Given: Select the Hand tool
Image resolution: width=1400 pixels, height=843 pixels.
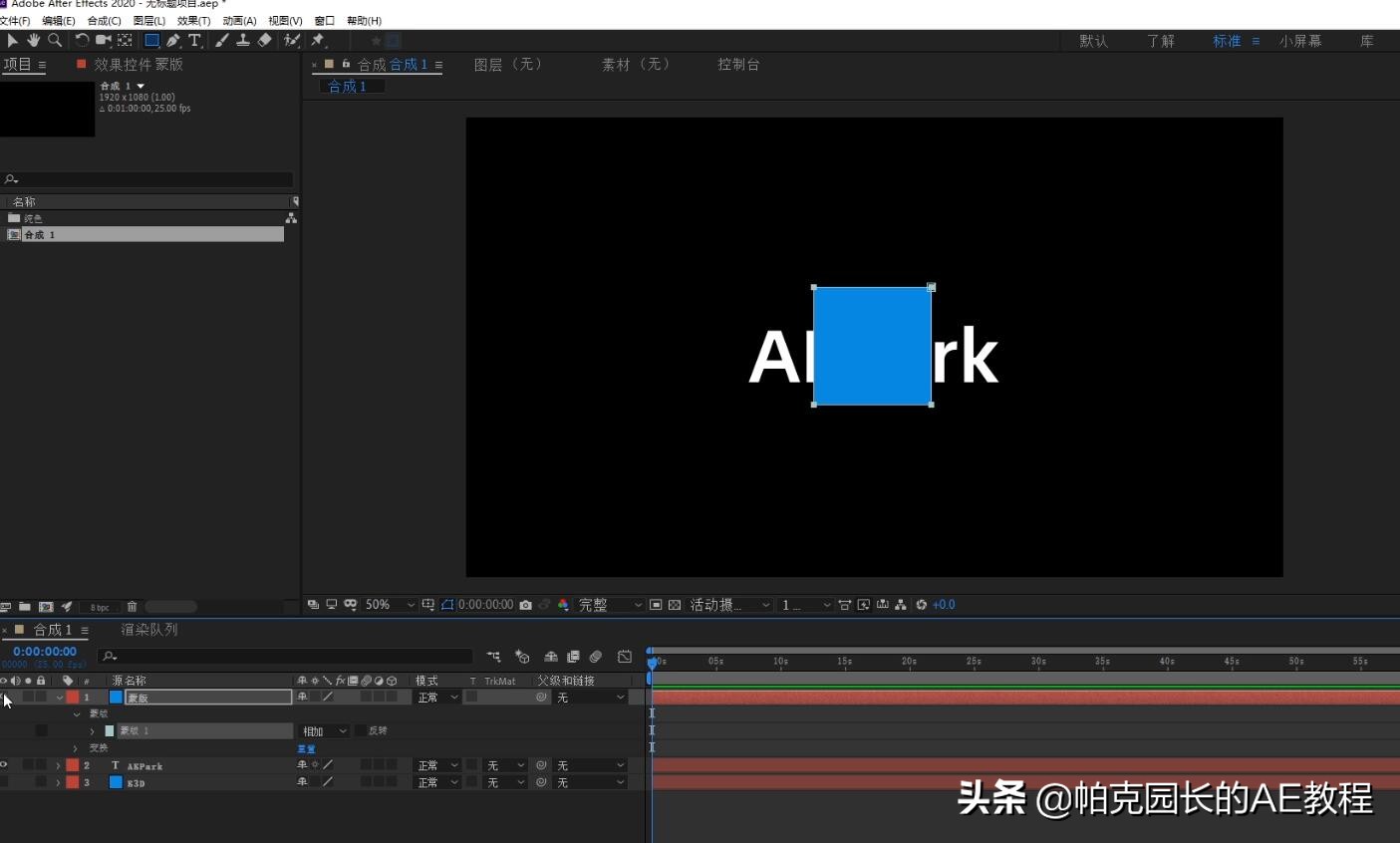Looking at the screenshot, I should [33, 40].
